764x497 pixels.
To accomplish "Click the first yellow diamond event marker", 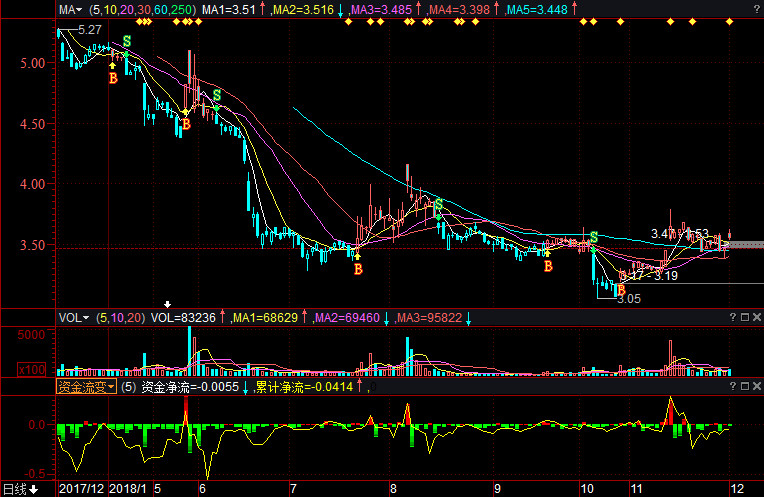I will (x=137, y=21).
